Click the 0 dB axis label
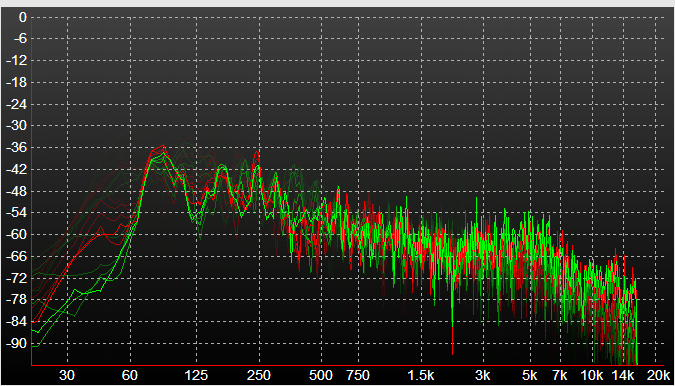The width and height of the screenshot is (675, 386). pos(22,18)
